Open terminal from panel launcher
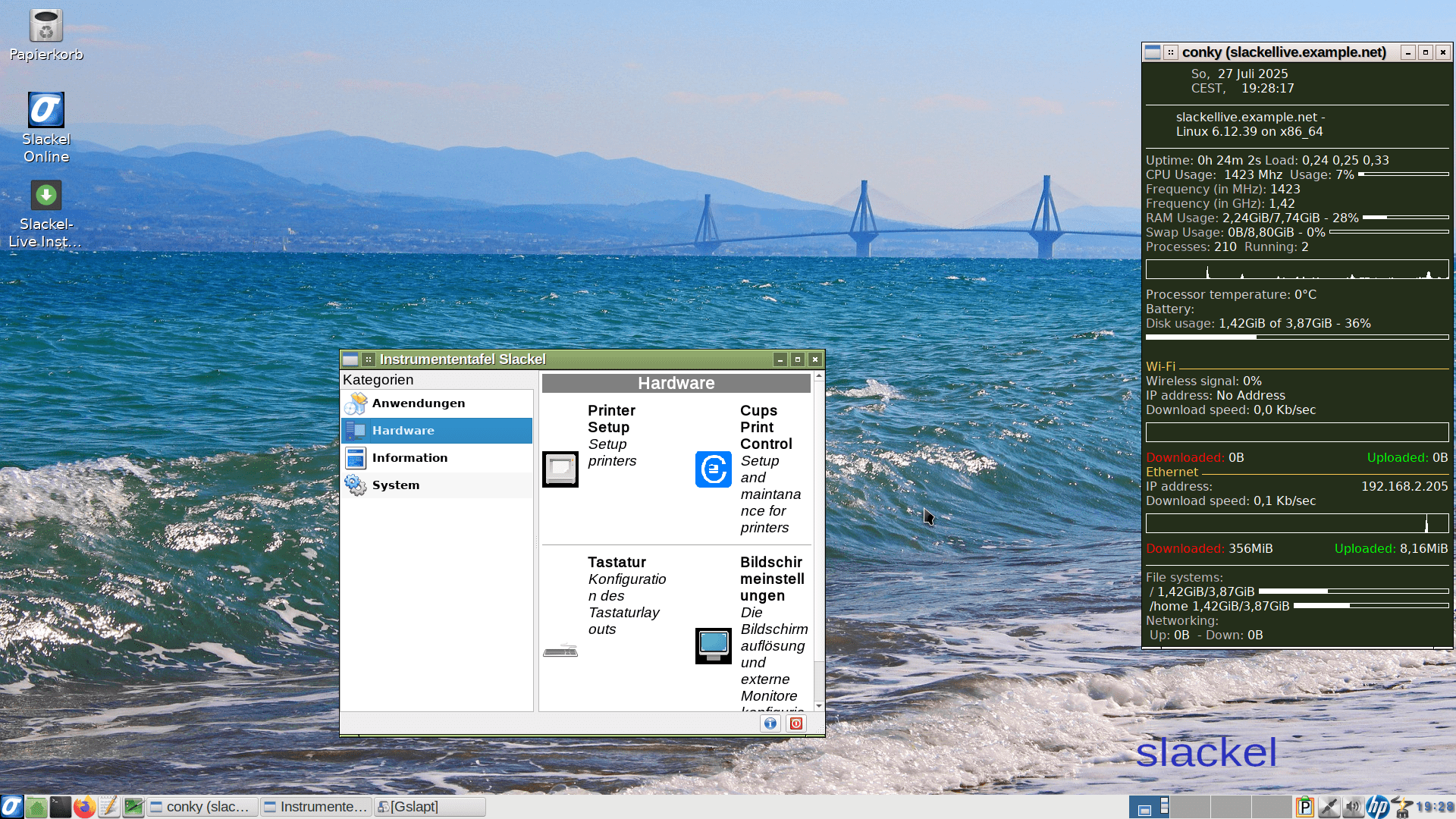 pyautogui.click(x=61, y=807)
